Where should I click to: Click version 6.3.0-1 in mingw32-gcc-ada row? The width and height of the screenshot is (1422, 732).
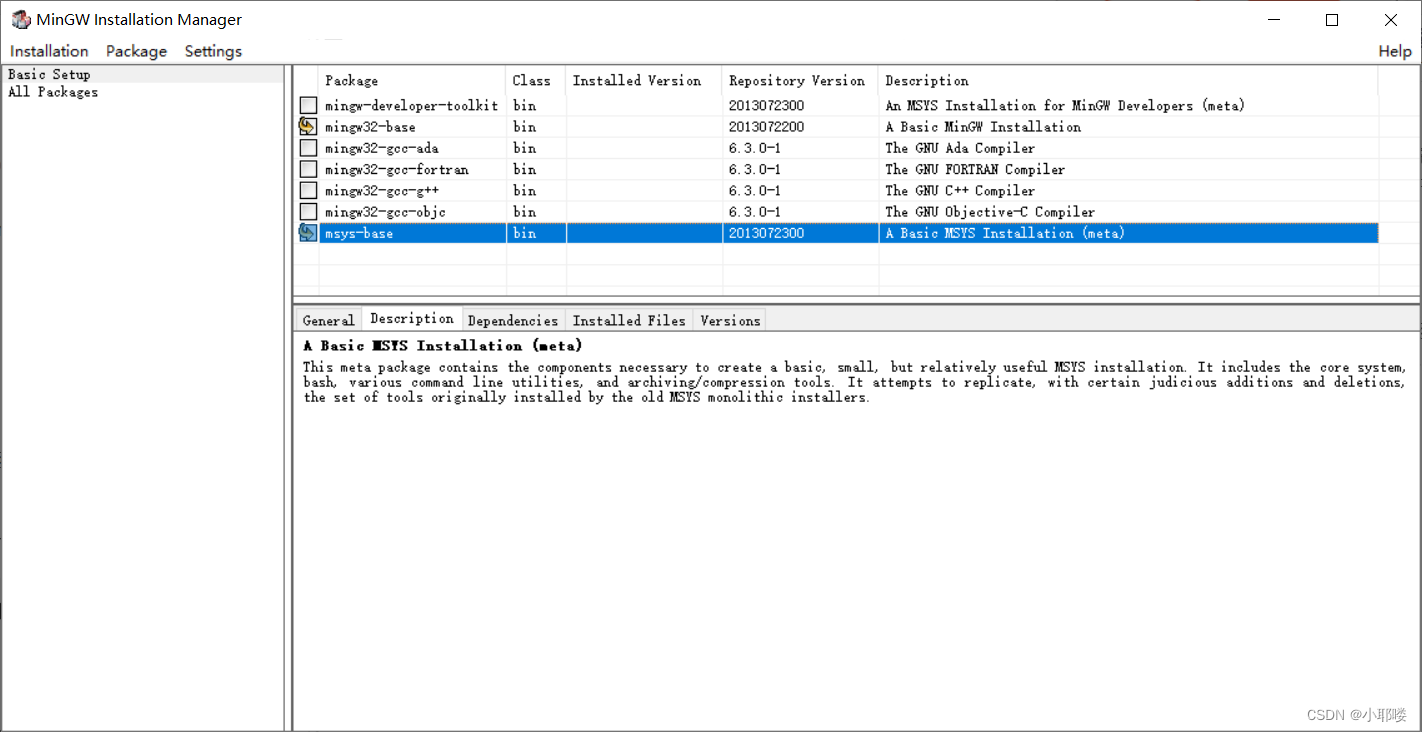coord(755,148)
